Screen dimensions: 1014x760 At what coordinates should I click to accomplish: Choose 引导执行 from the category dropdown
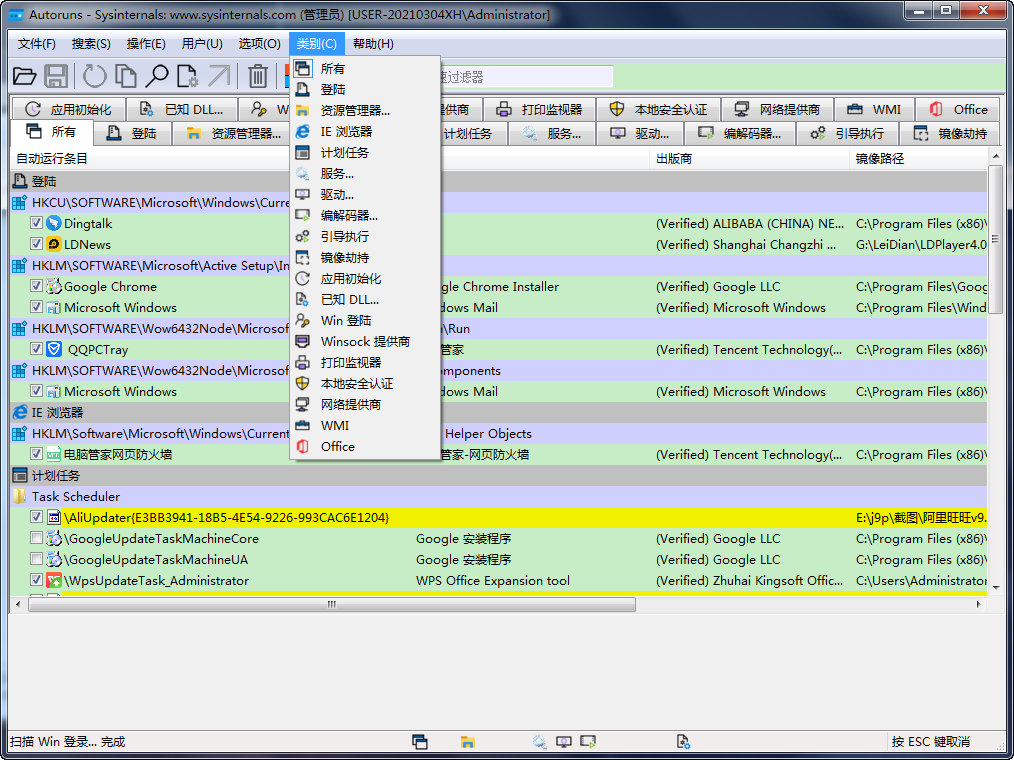[365, 237]
